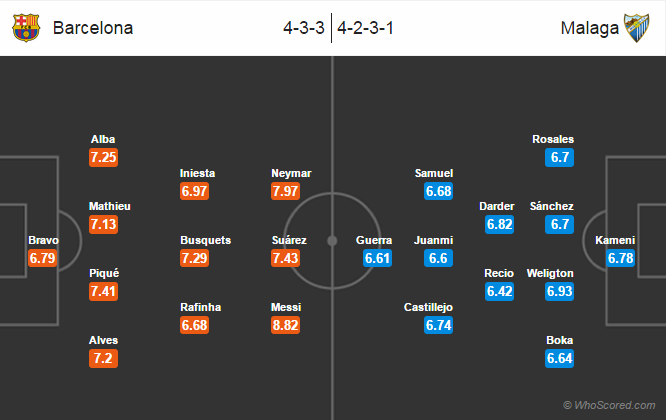Click the Iniesta player name
The image size is (666, 420).
(x=197, y=173)
